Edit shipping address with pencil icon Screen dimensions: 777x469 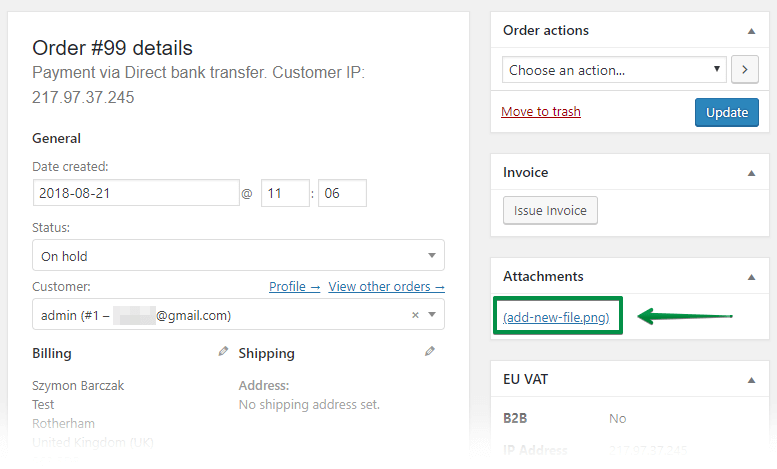pos(430,352)
